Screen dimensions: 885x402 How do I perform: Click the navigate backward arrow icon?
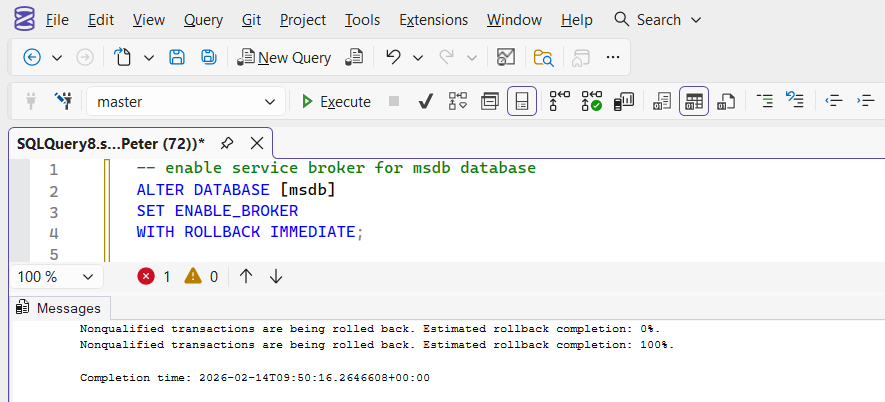coord(32,57)
